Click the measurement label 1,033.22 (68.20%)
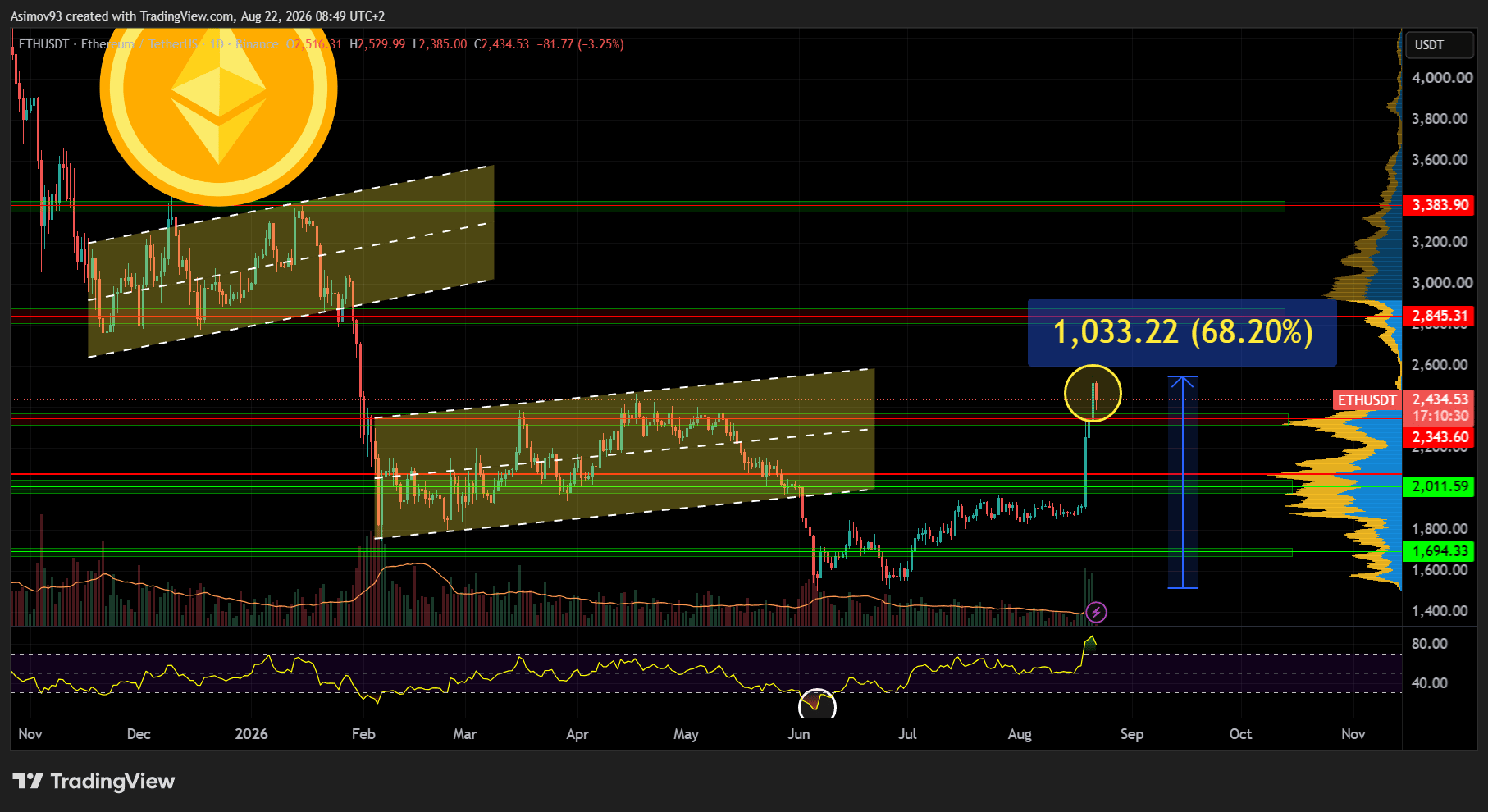Viewport: 1488px width, 812px height. click(x=1182, y=332)
